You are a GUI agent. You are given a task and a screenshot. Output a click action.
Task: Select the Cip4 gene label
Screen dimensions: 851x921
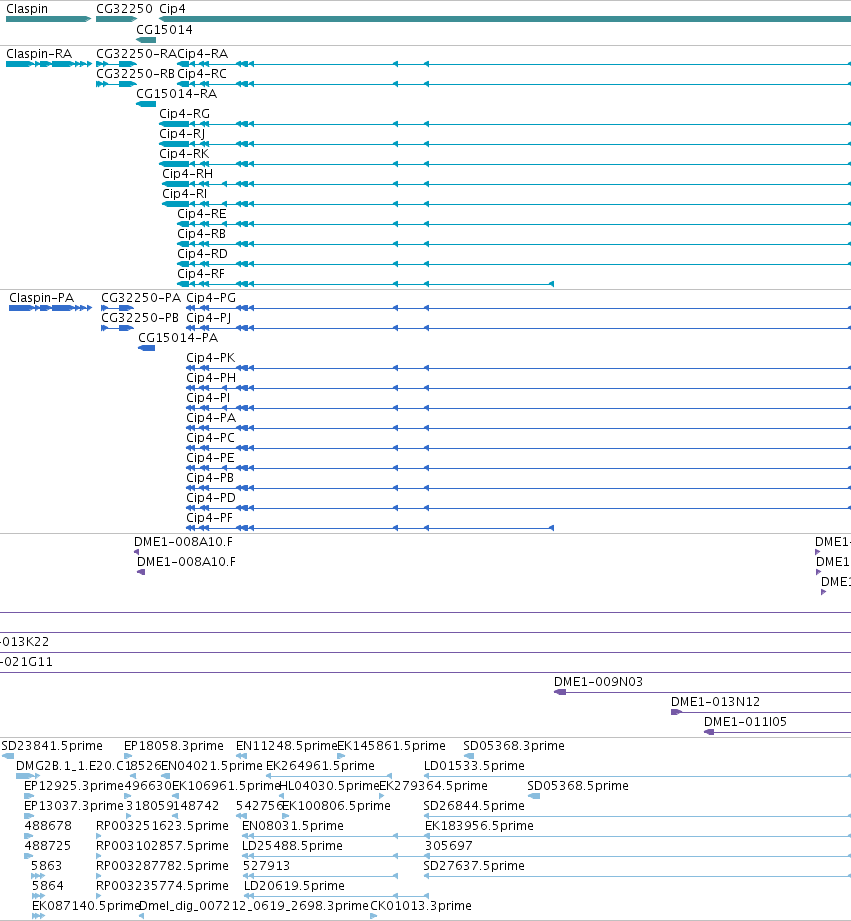coord(172,9)
